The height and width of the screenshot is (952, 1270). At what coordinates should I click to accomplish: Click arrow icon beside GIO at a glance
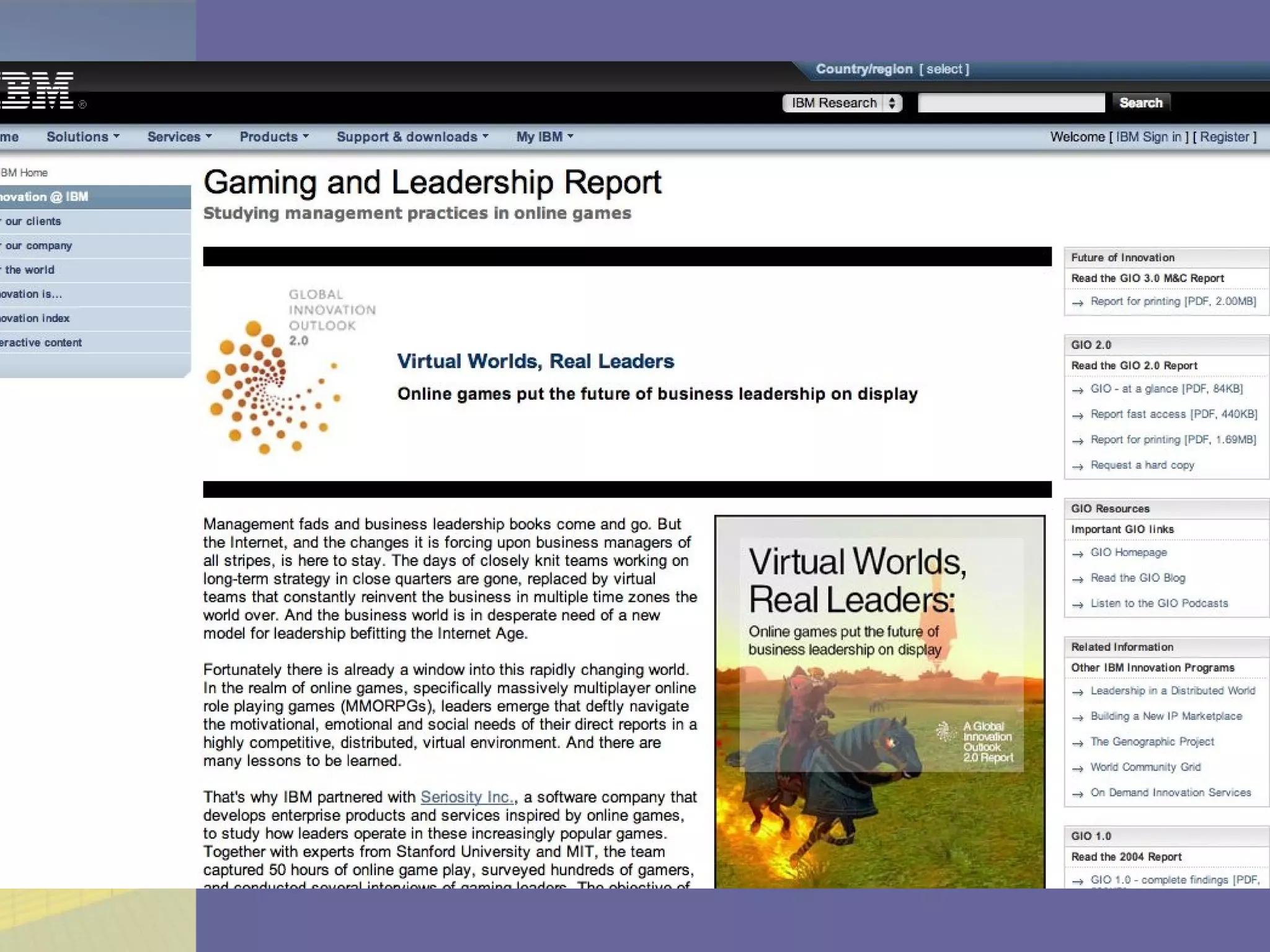(1078, 390)
